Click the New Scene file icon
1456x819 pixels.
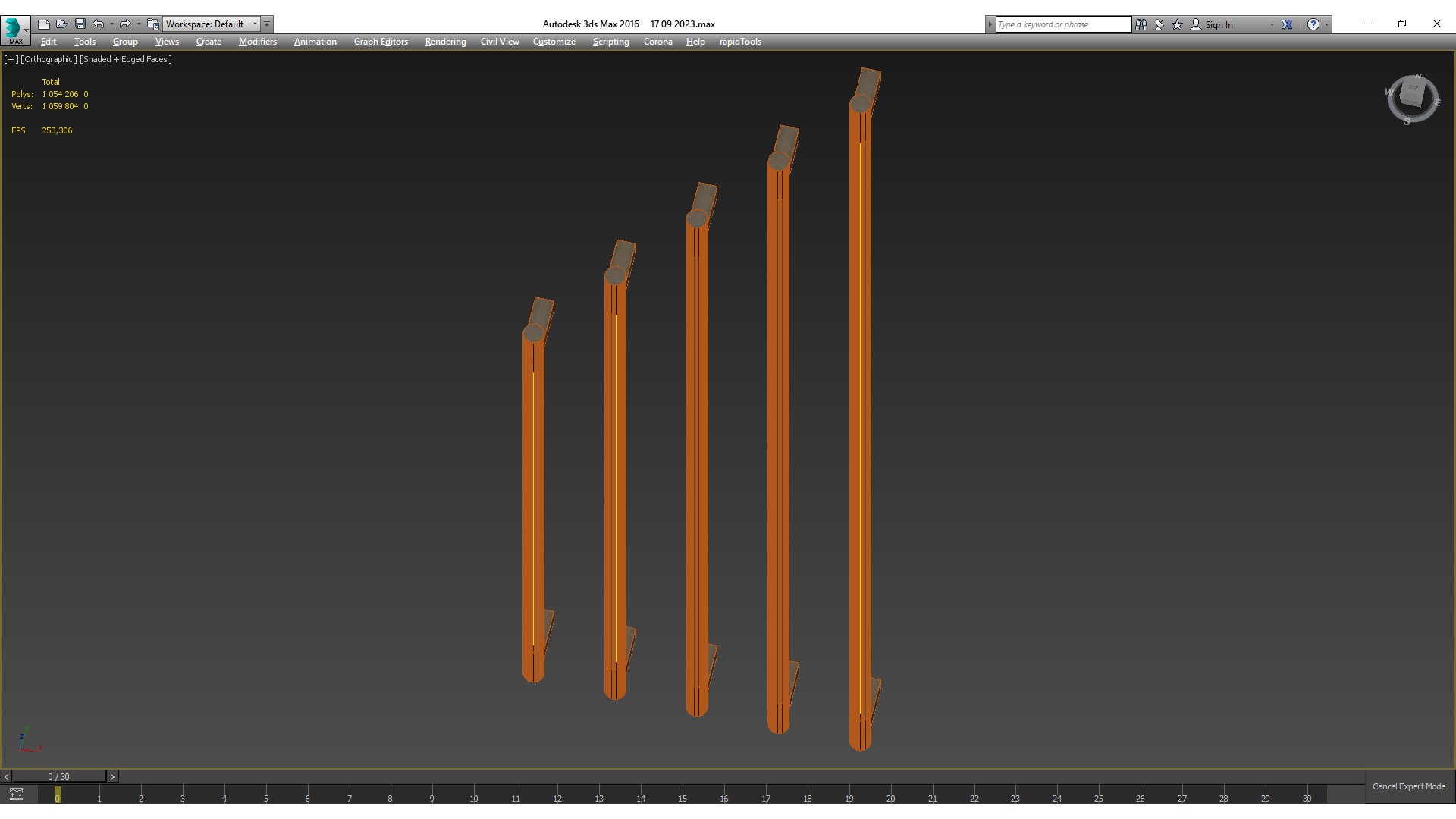[x=44, y=24]
